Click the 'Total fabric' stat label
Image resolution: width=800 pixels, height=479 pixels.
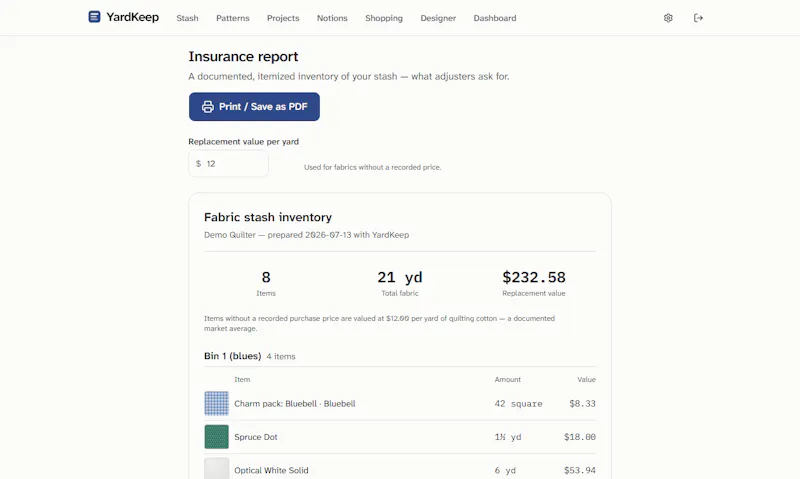[399, 293]
